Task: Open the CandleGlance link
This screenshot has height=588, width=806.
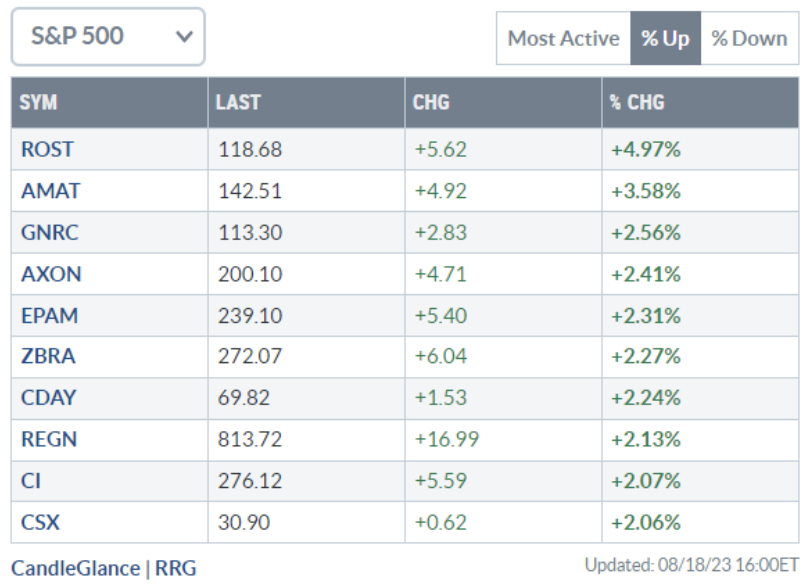Action: 76,569
